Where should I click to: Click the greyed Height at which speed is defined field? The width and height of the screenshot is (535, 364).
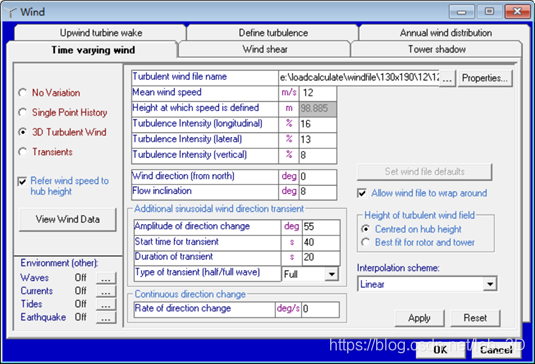tap(318, 108)
